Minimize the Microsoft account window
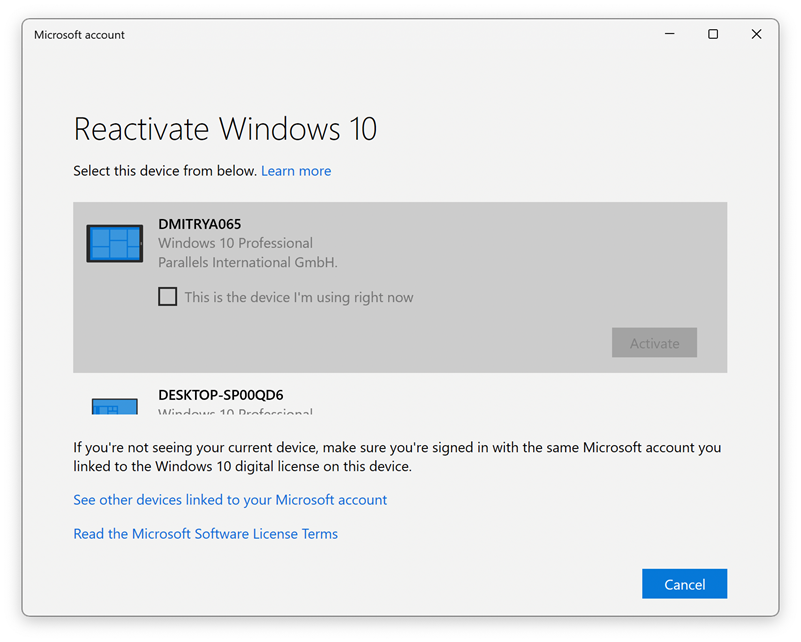Viewport: 801px width, 642px height. tap(669, 34)
